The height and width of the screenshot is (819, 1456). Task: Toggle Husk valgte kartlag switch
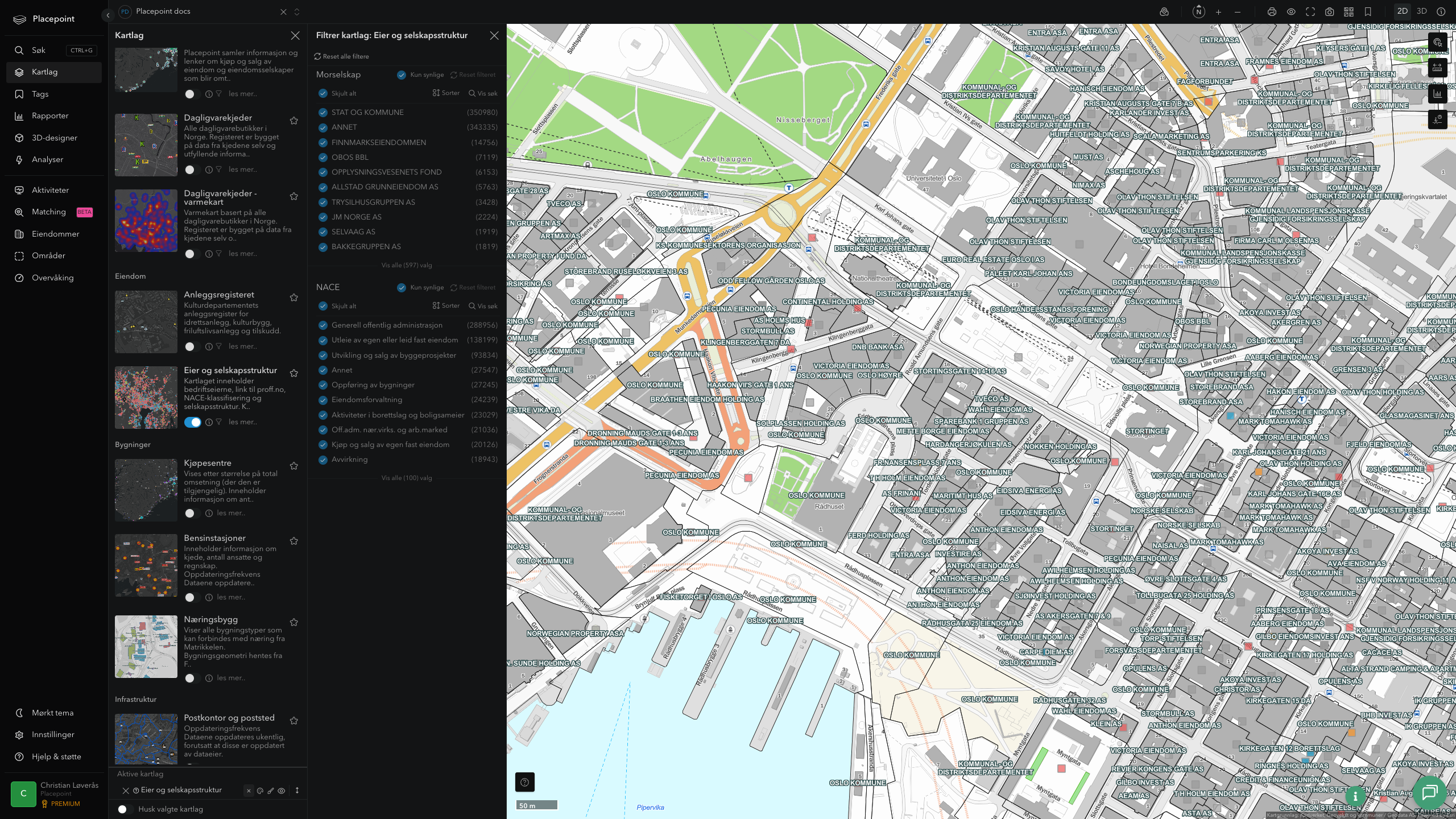125,809
